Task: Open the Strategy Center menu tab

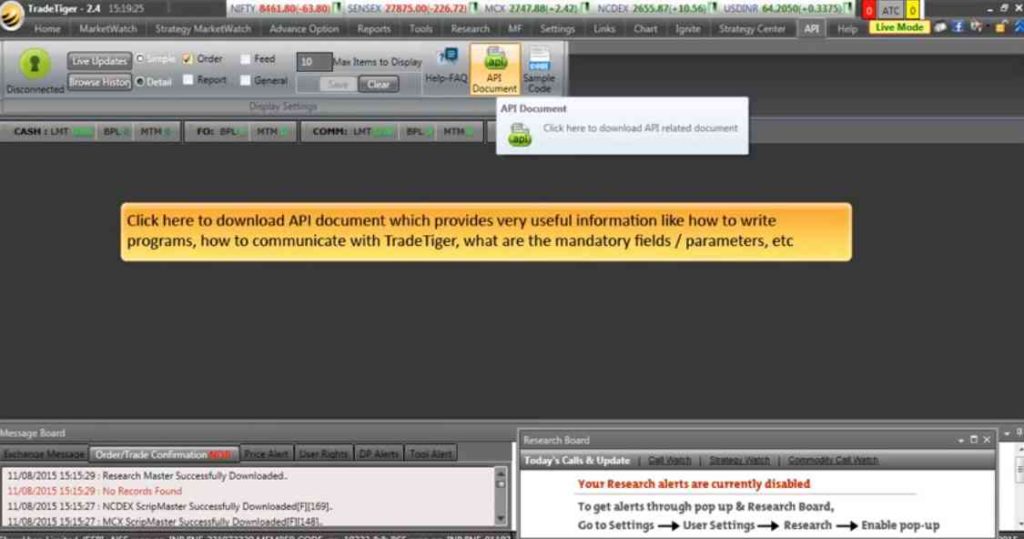Action: pyautogui.click(x=752, y=29)
